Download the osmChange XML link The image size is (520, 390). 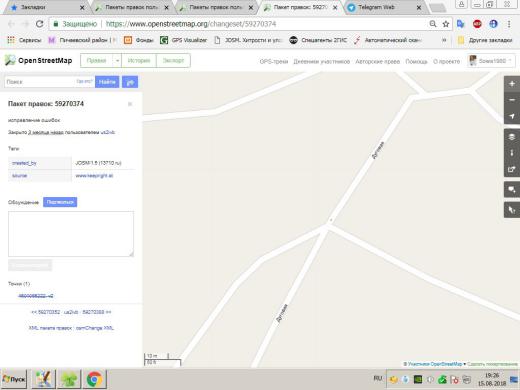coord(95,328)
